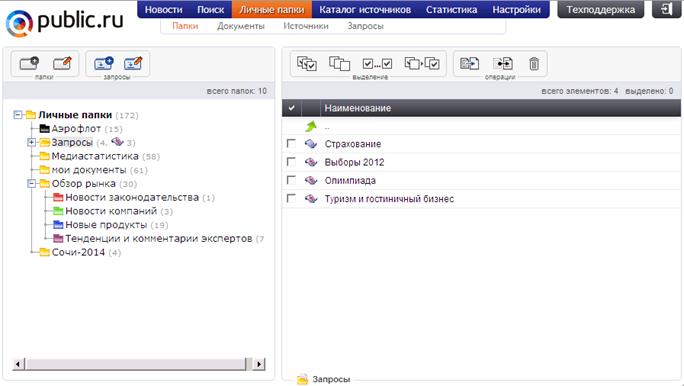Click the Страхование query icon
684x386 pixels.
[x=311, y=143]
